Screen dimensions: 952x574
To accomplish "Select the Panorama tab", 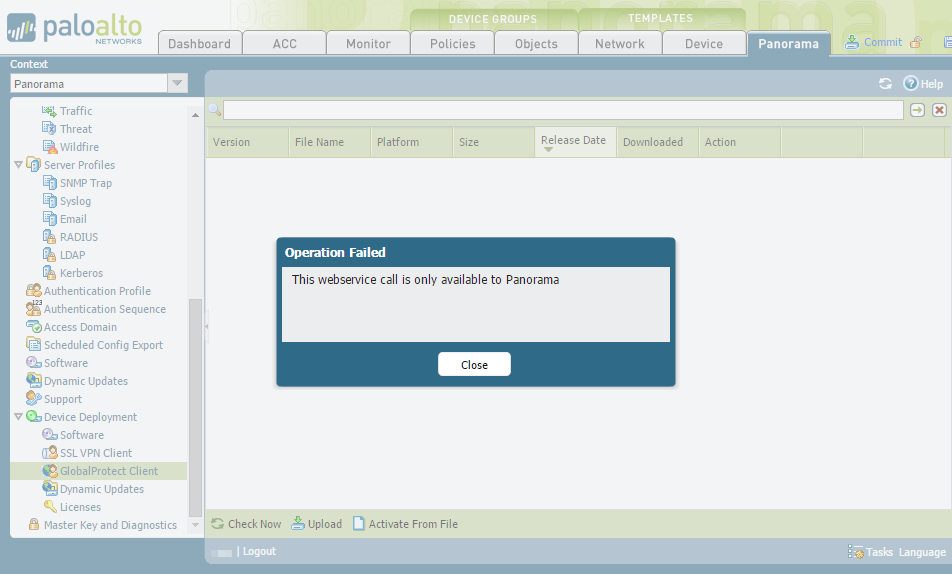I will point(788,44).
